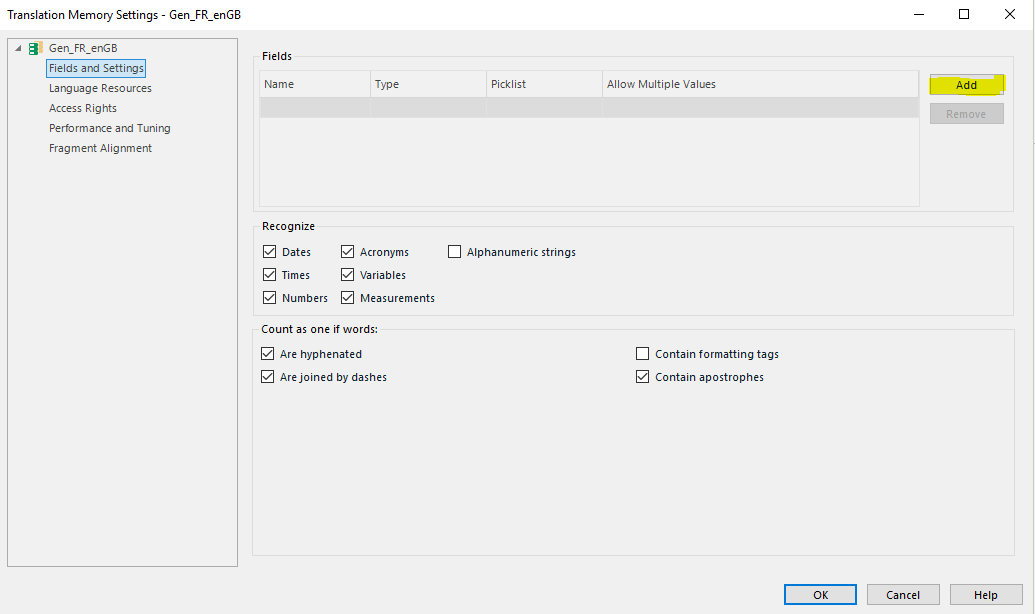Screen dimensions: 1035x614
Task: Click the Picklist column header
Action: click(545, 84)
